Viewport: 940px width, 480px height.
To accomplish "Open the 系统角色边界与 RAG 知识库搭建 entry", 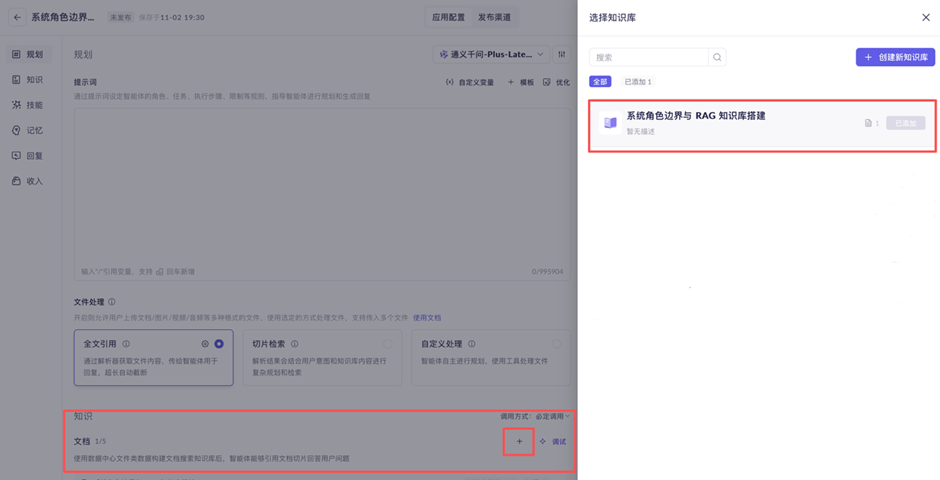I will tap(762, 123).
